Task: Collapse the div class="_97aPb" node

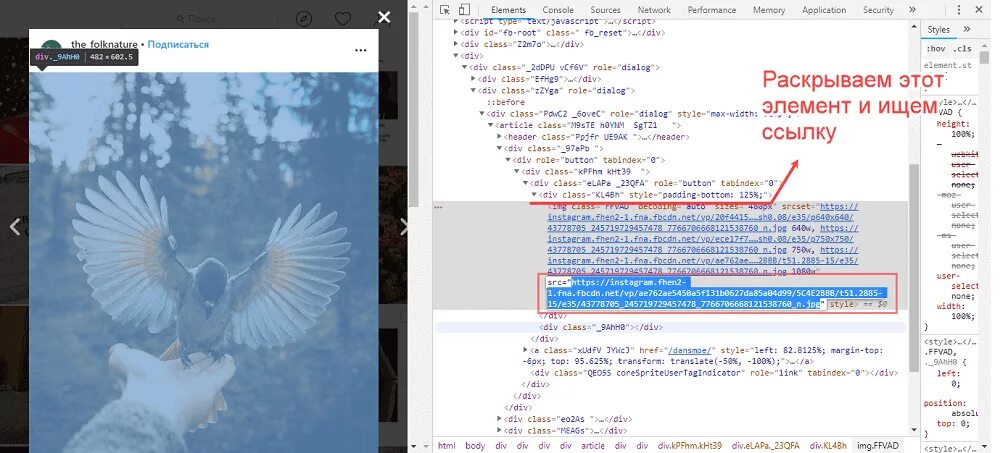Action: click(499, 148)
